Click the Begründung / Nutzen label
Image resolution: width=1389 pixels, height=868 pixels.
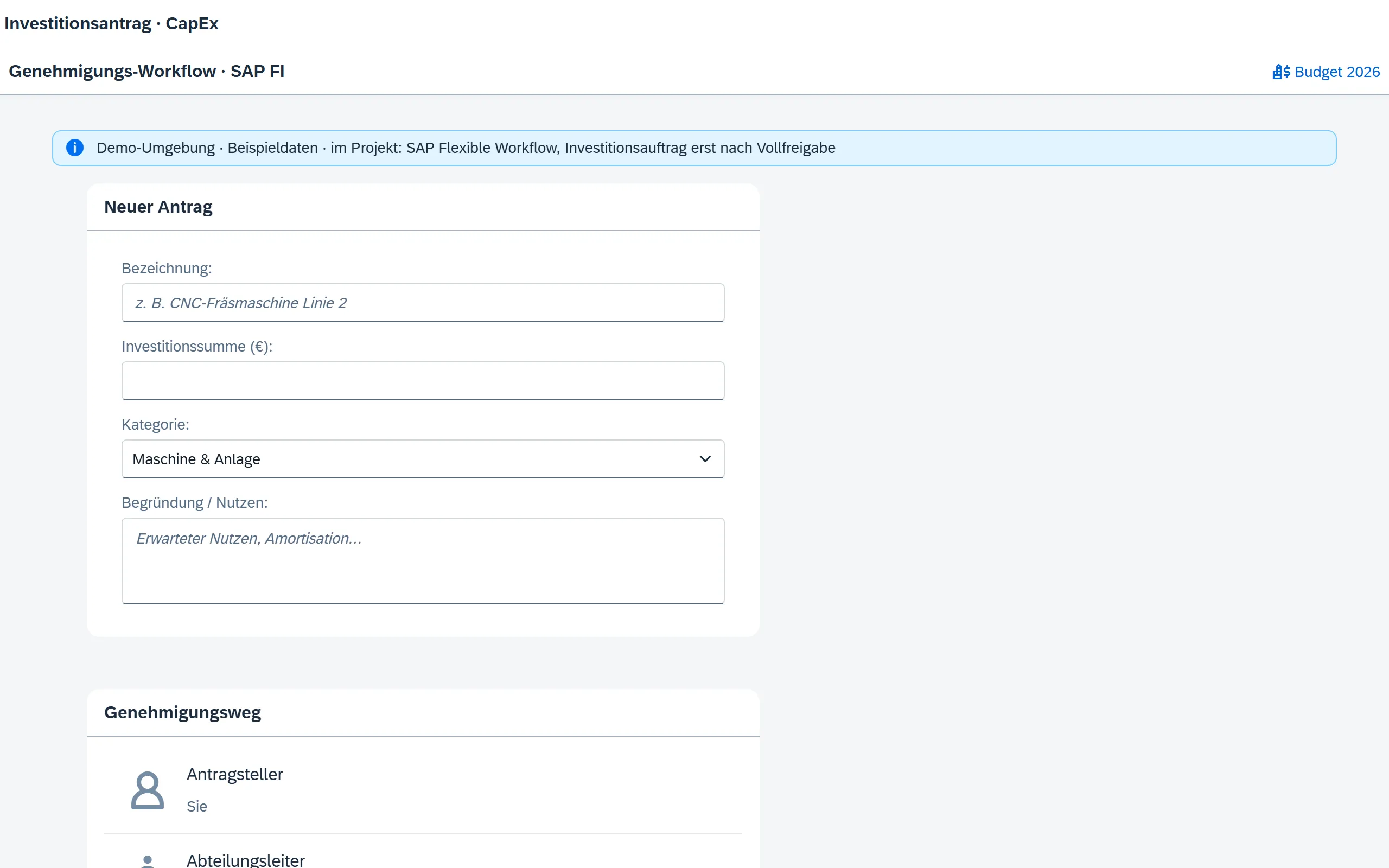195,502
